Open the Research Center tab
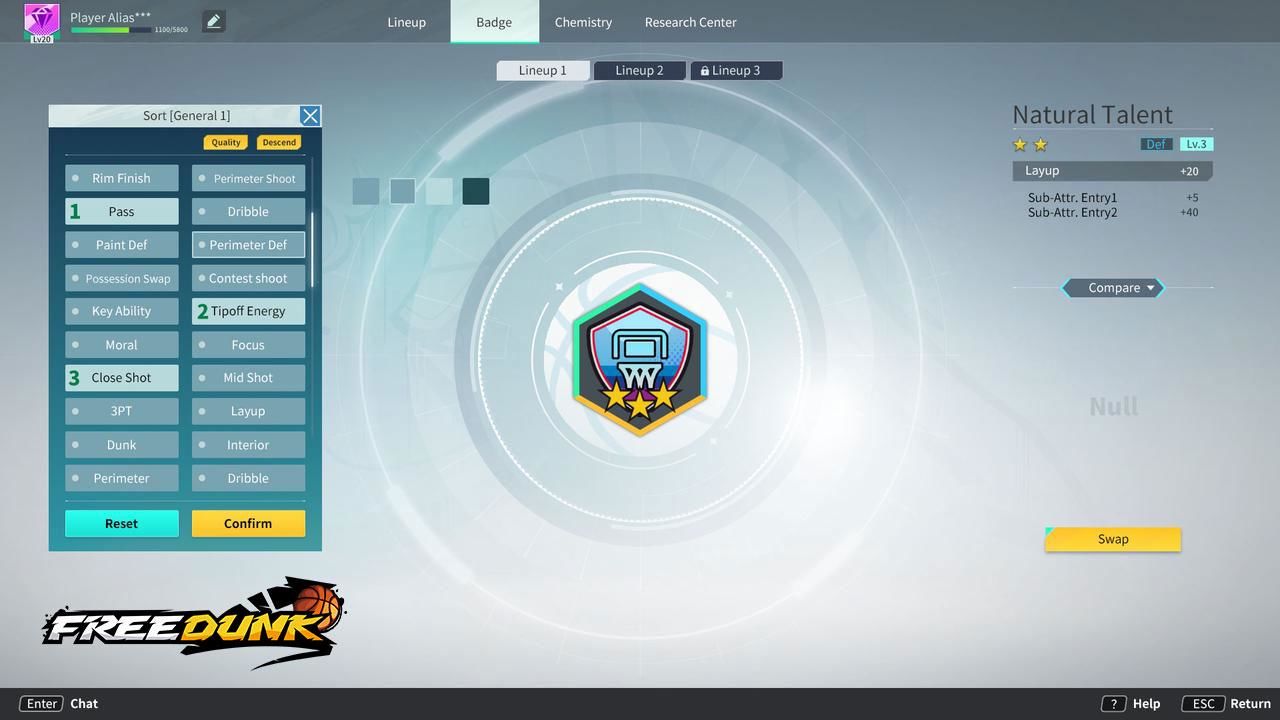 click(x=690, y=22)
